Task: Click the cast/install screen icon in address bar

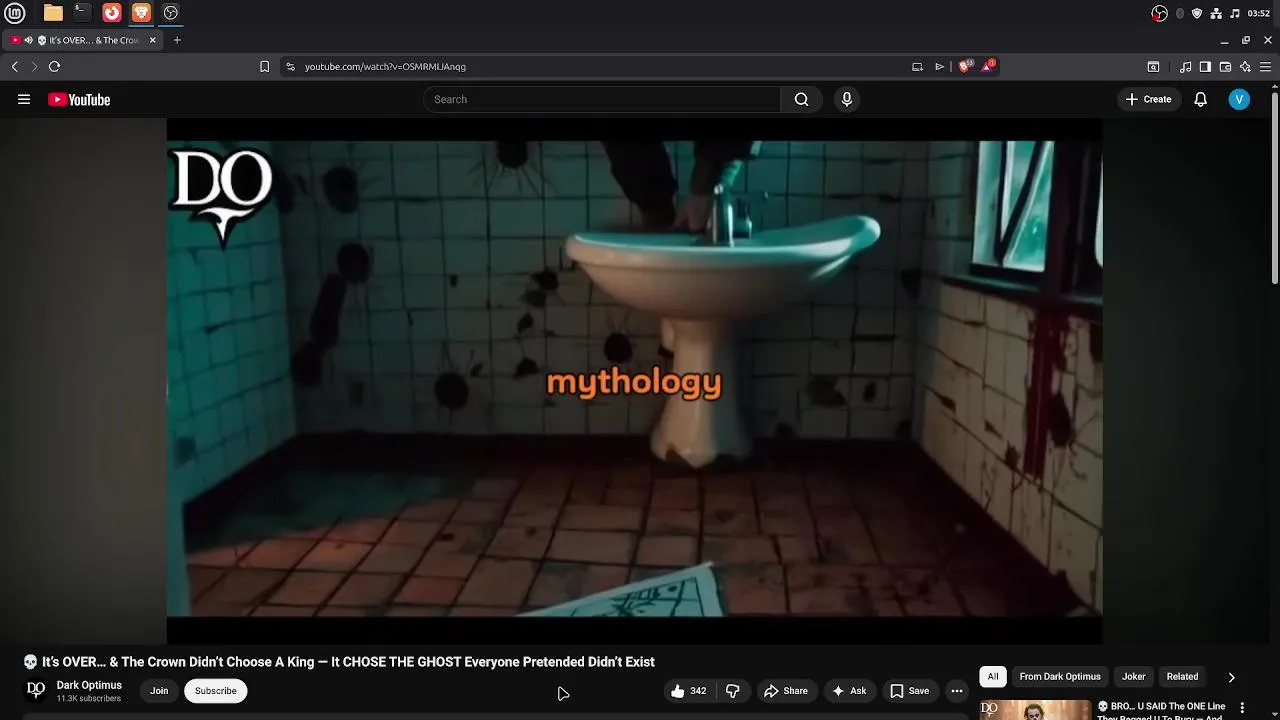Action: point(917,67)
